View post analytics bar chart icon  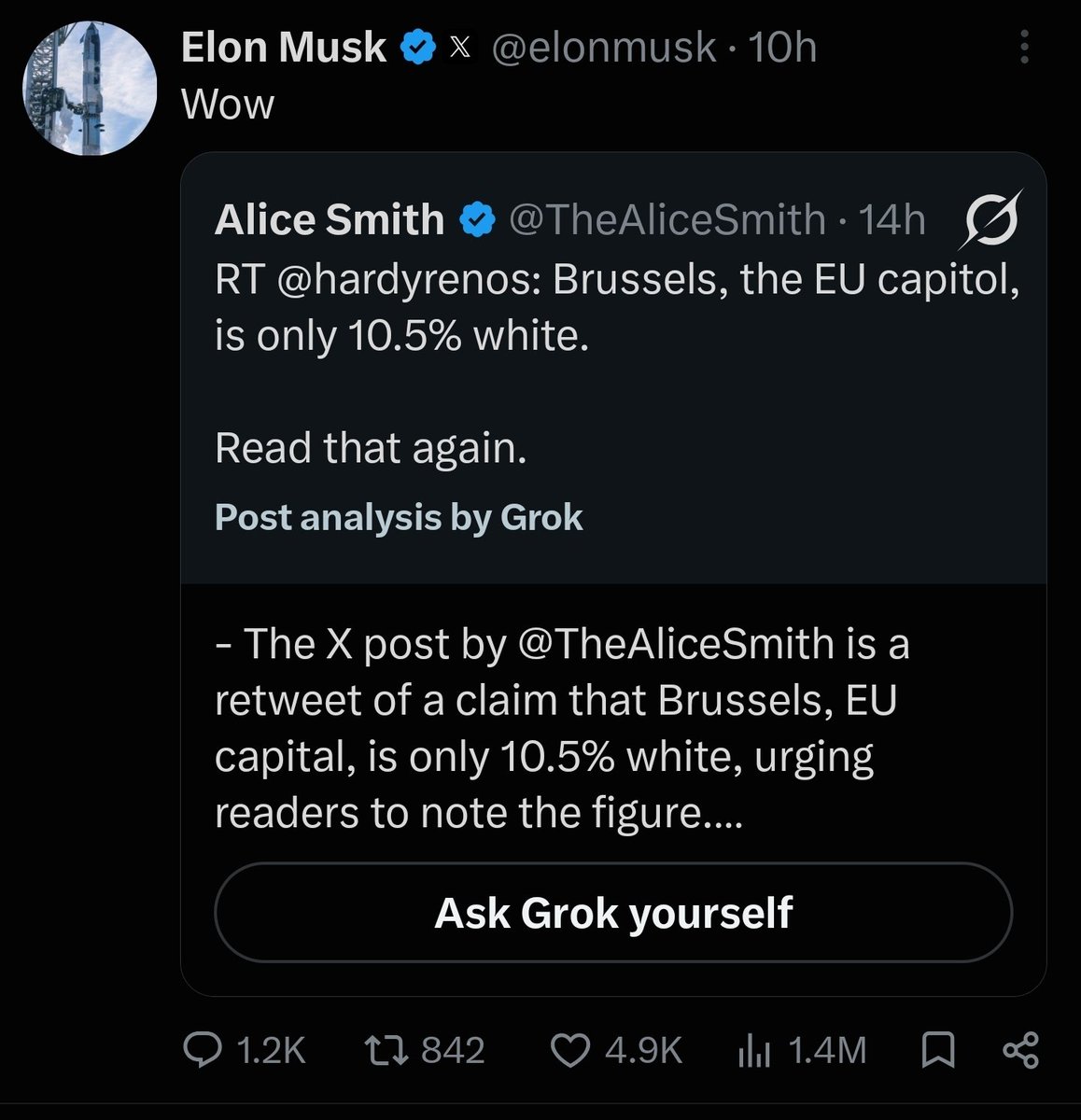(x=754, y=1051)
